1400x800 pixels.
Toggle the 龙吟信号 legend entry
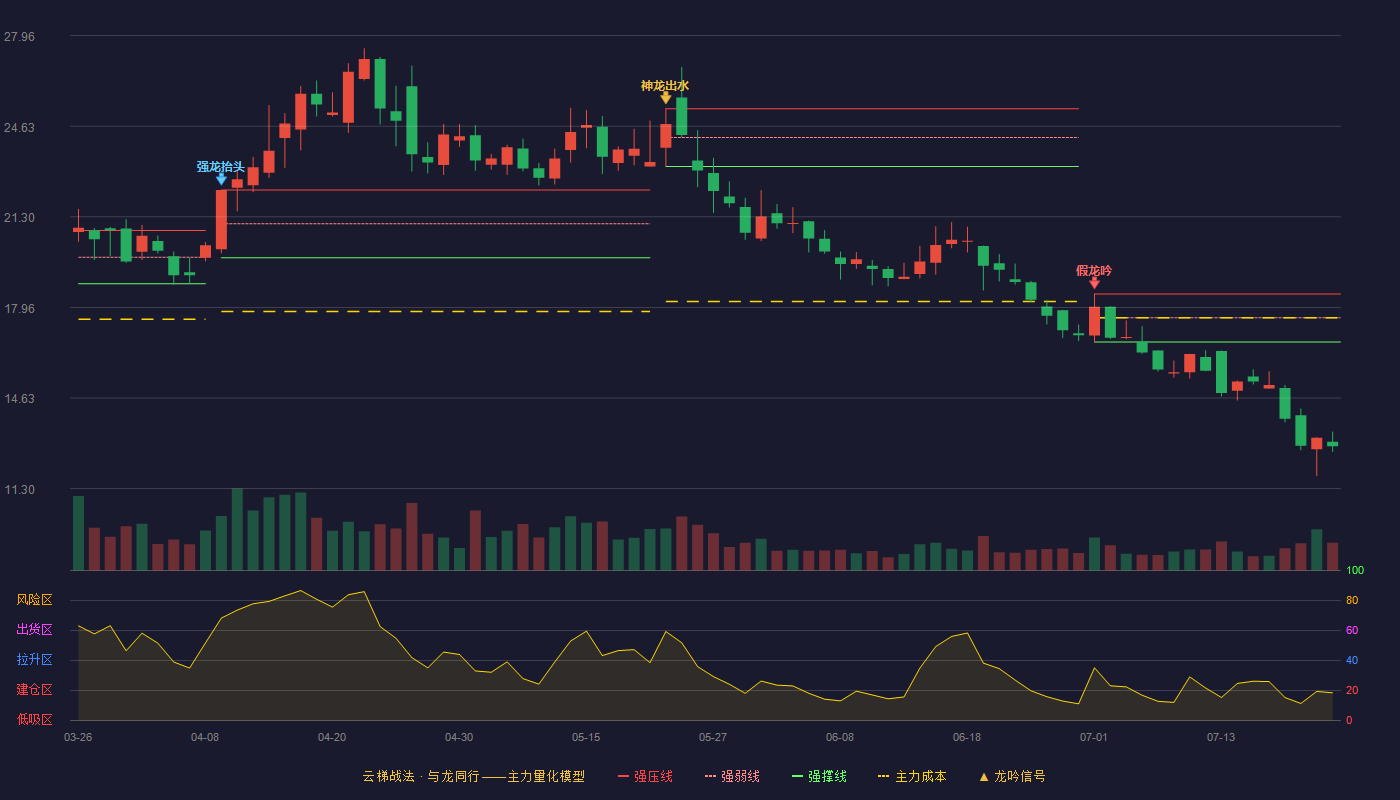point(1011,776)
